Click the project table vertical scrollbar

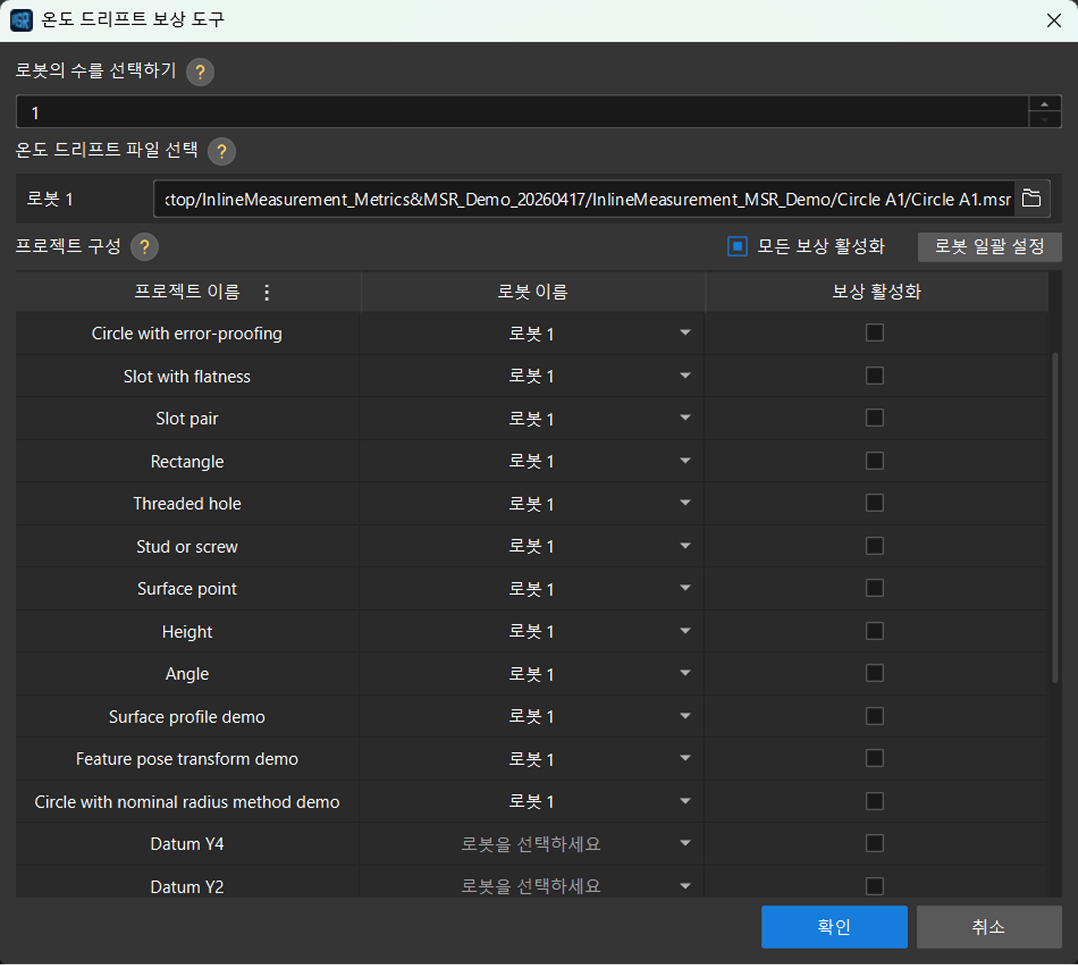1055,518
